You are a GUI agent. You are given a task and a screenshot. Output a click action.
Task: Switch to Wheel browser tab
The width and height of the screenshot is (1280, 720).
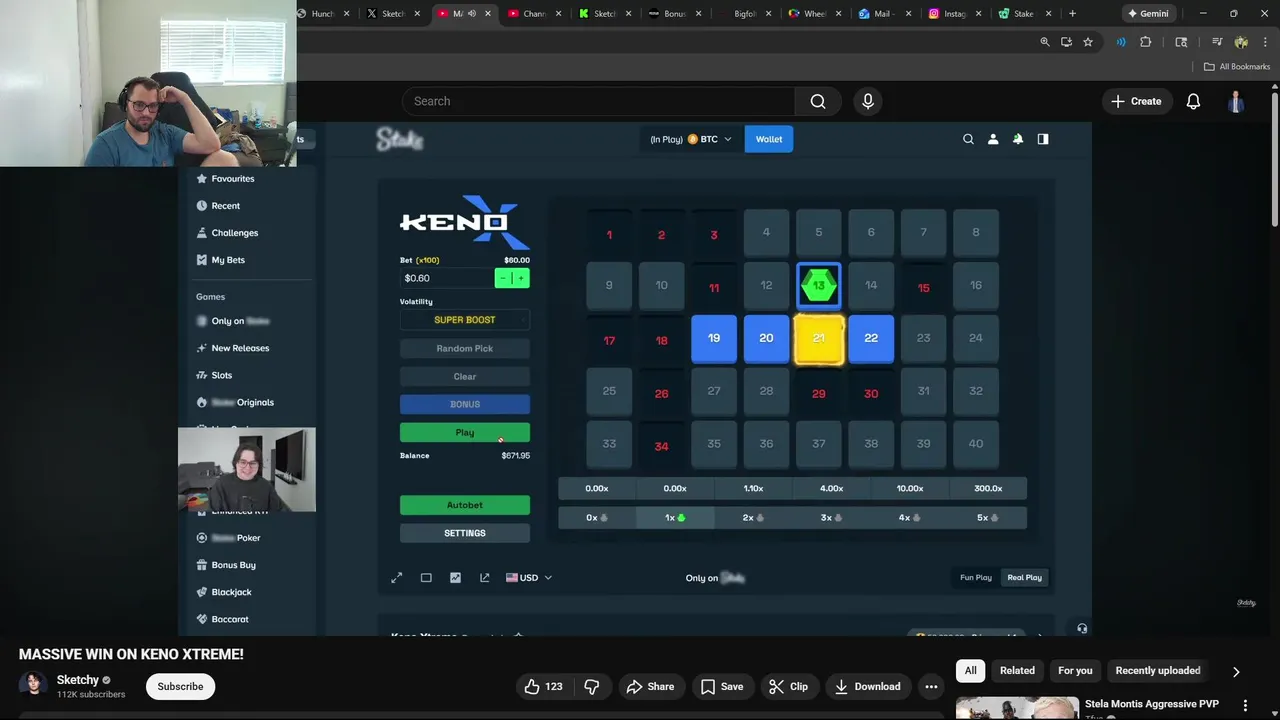point(816,13)
